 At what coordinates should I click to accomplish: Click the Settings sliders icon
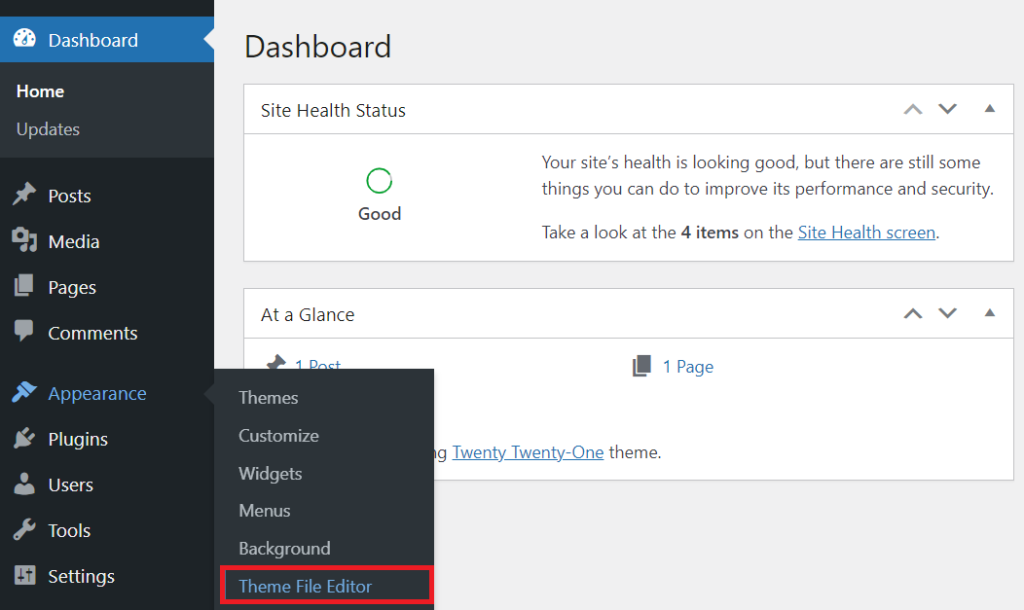(25, 576)
